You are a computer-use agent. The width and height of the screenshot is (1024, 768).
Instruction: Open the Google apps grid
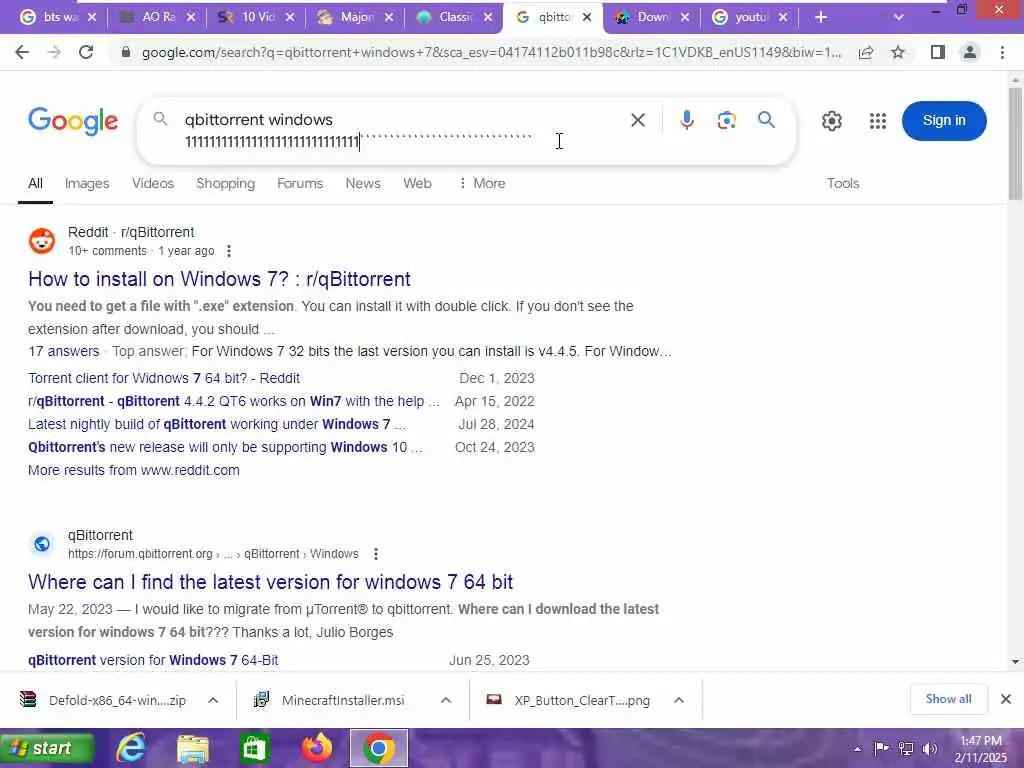878,121
